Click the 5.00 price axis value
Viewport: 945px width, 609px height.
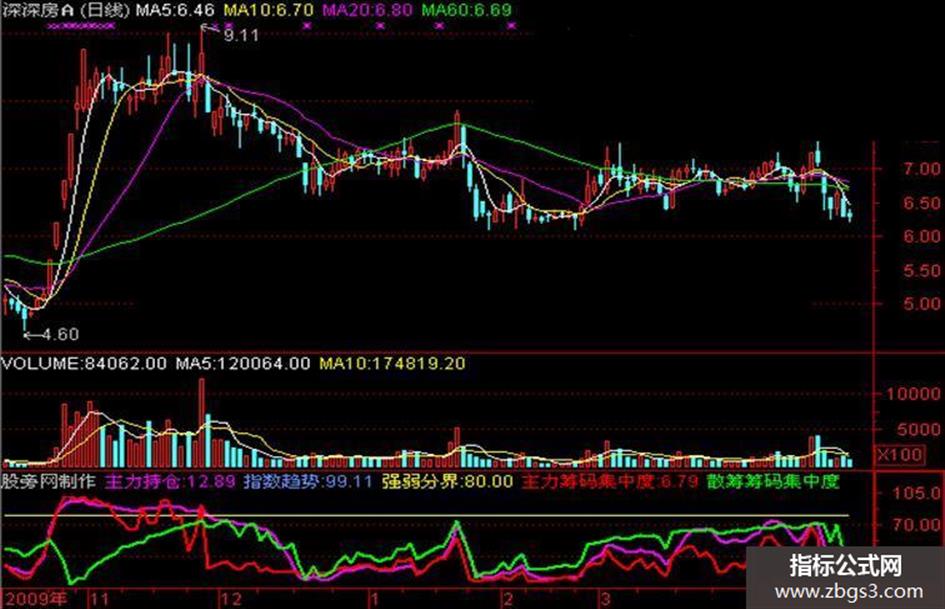click(922, 304)
